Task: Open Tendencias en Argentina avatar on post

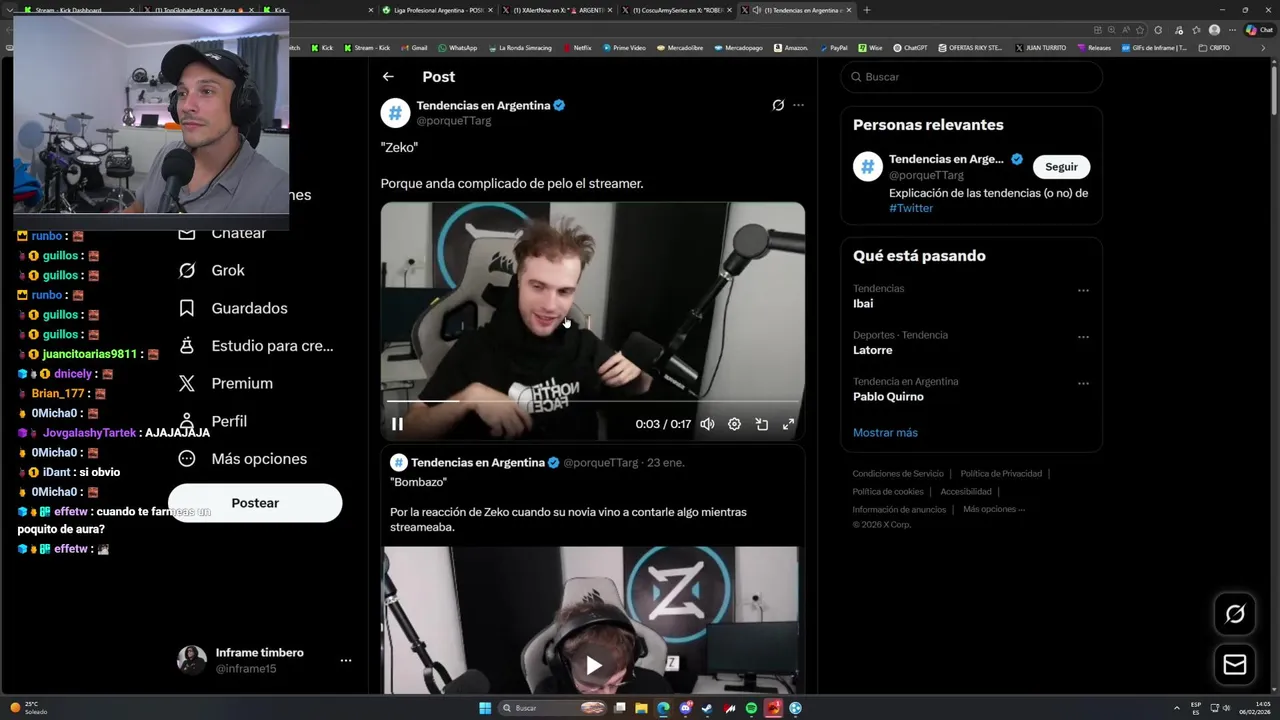Action: point(395,113)
